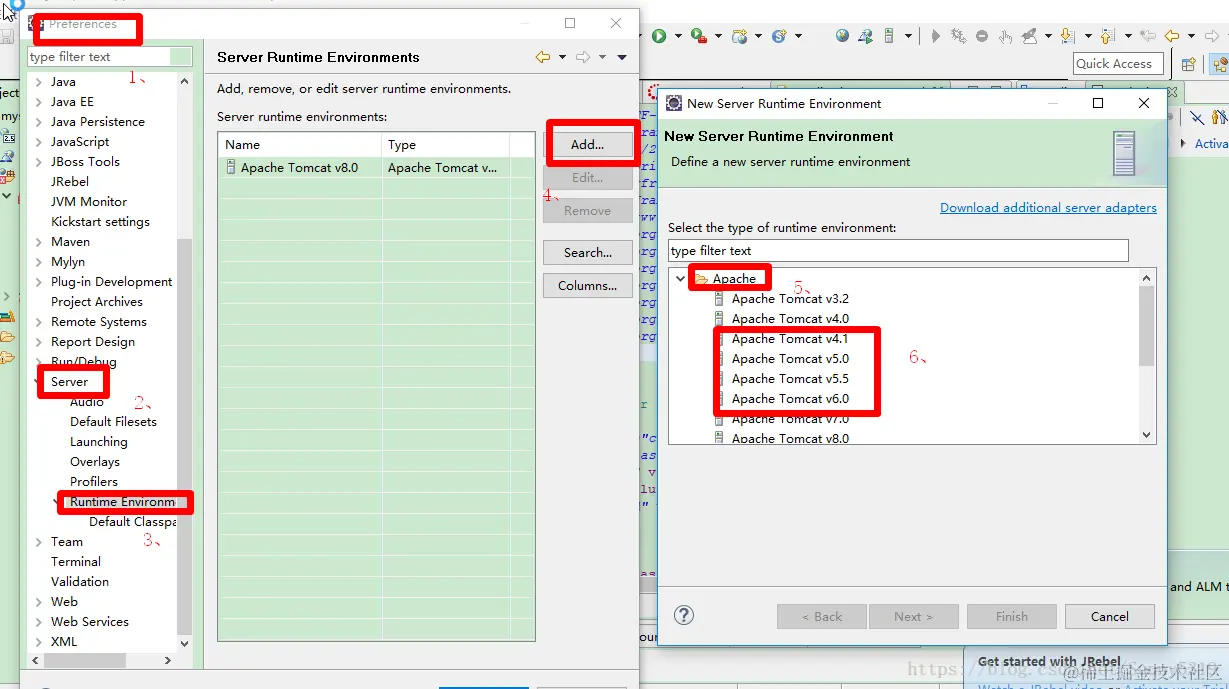This screenshot has width=1229, height=689.
Task: Click up arrow of Preferences tree scrollbar
Action: (x=184, y=82)
